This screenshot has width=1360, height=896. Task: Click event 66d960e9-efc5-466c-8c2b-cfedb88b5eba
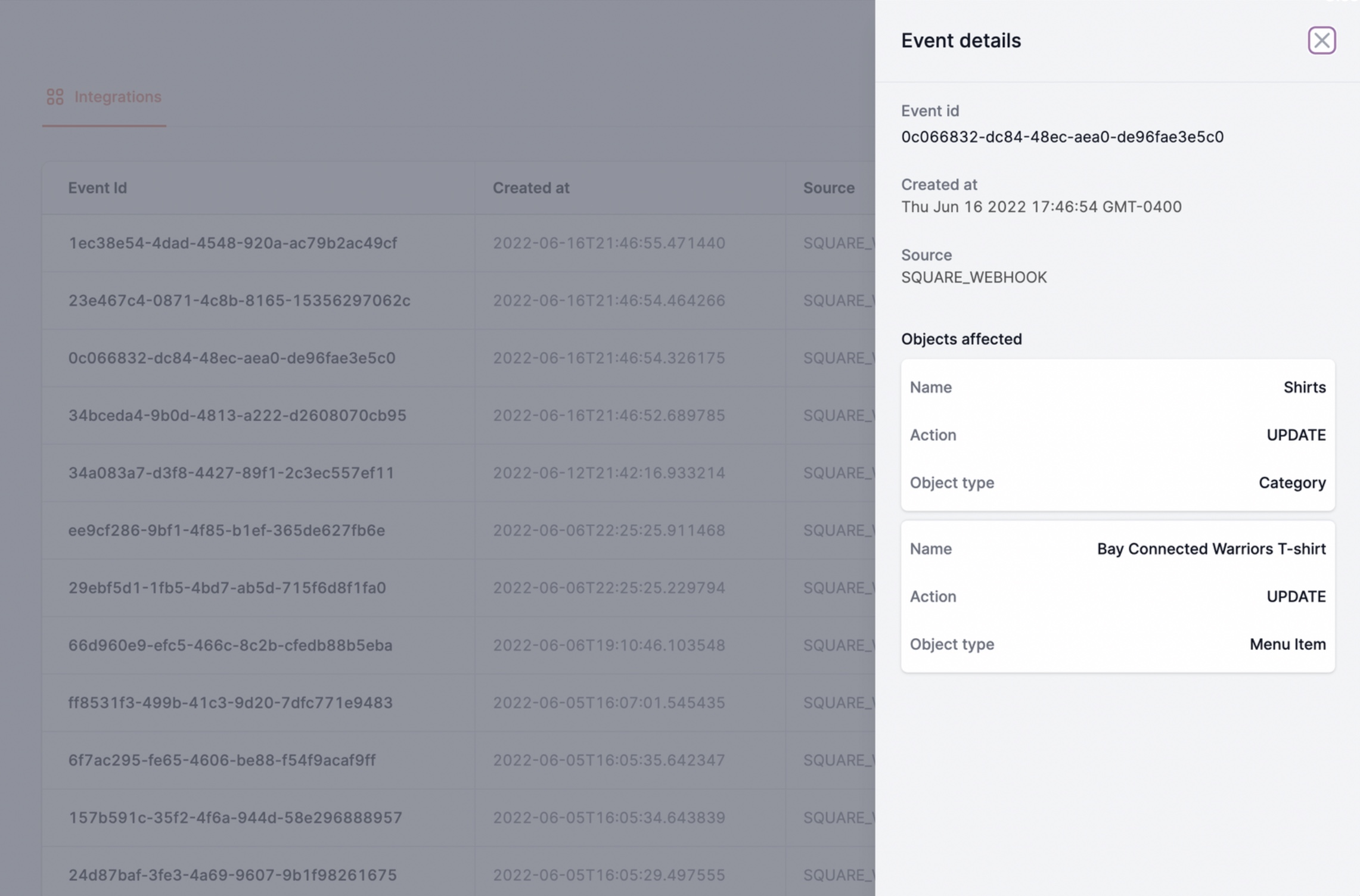230,645
